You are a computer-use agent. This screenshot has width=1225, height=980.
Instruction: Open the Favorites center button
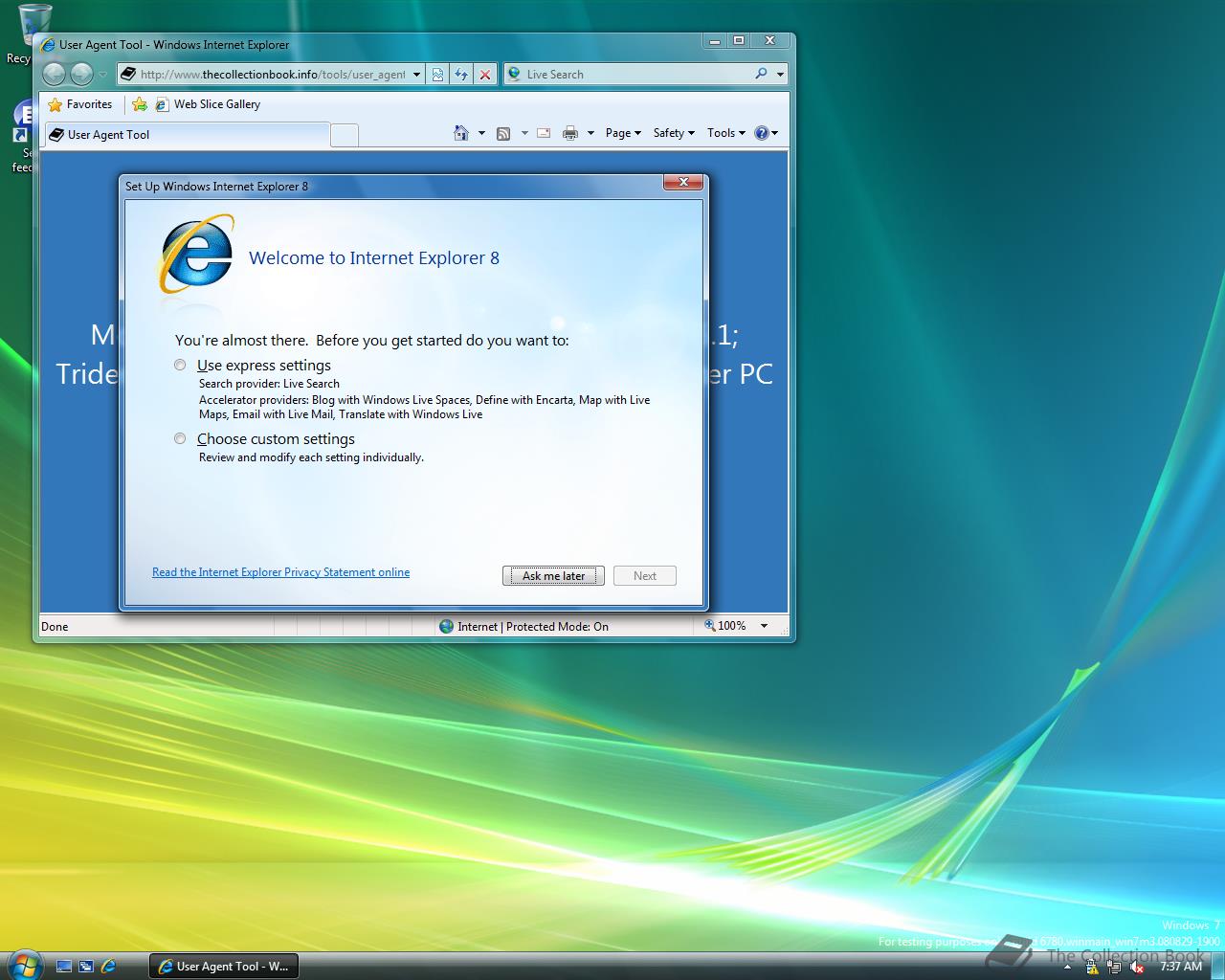(x=80, y=104)
